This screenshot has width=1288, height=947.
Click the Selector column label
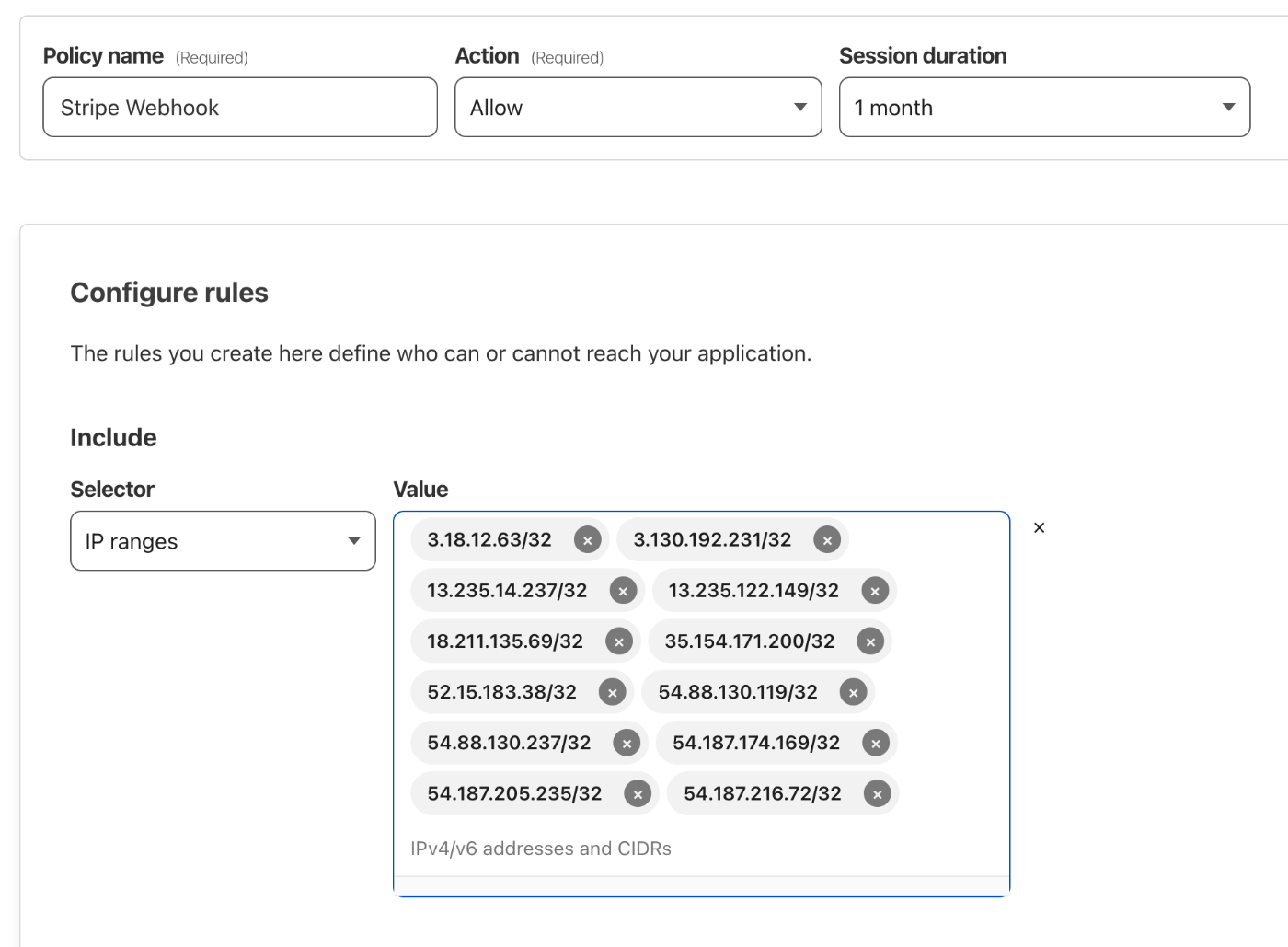point(112,490)
